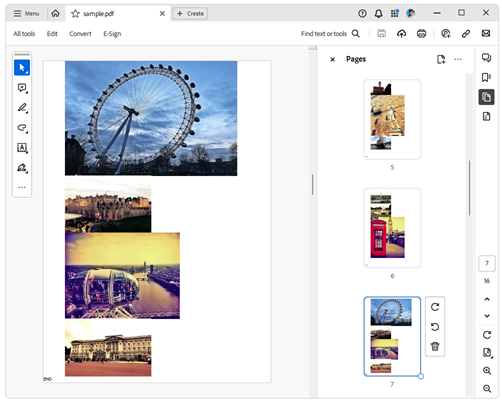The image size is (502, 403).
Task: Open the document info panel icon
Action: click(x=486, y=117)
